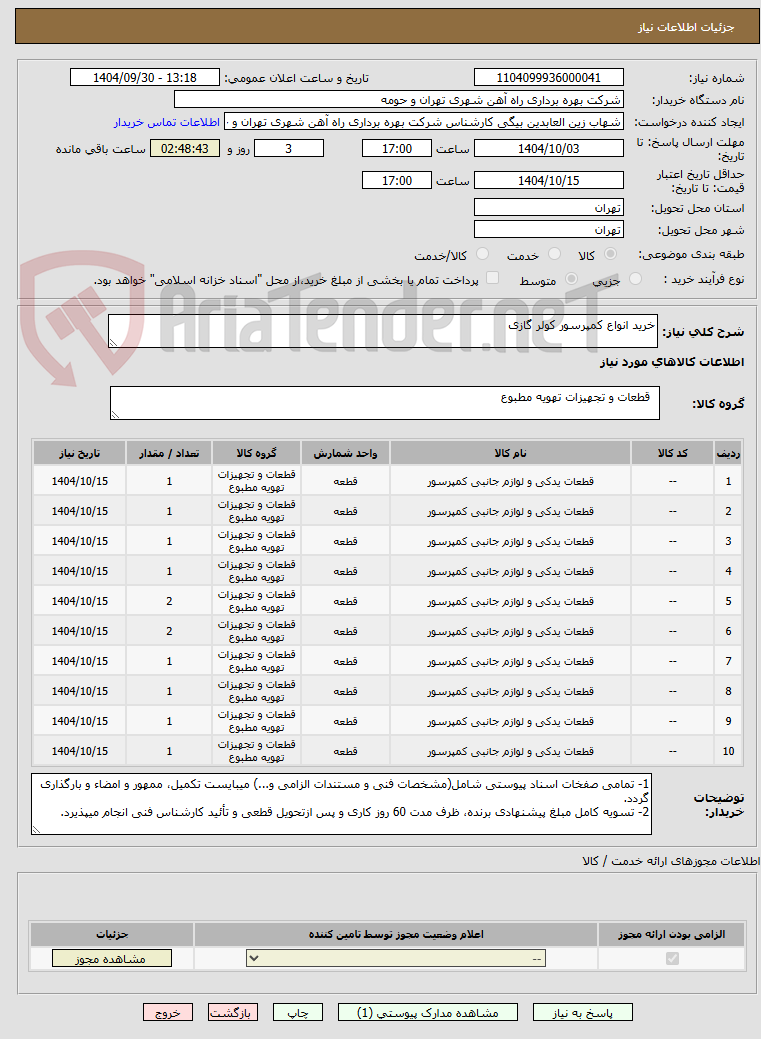Click row number 8 cell

(x=728, y=691)
